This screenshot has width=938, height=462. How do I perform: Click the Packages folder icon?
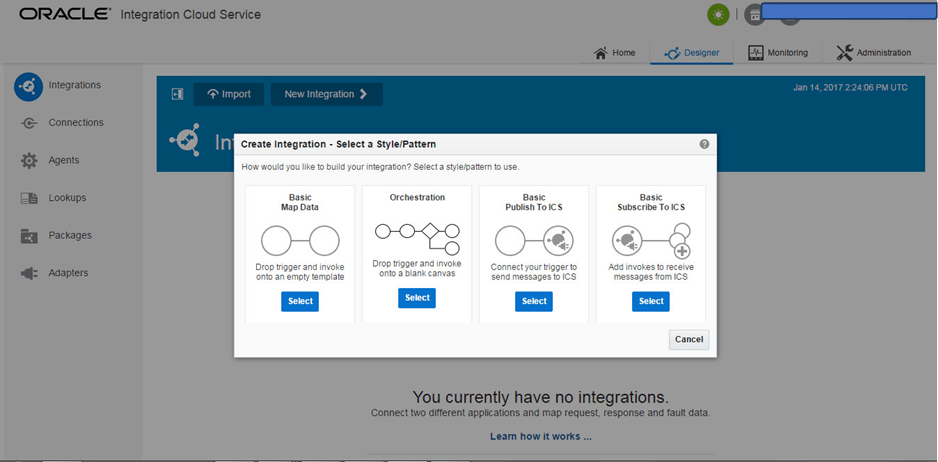click(29, 236)
